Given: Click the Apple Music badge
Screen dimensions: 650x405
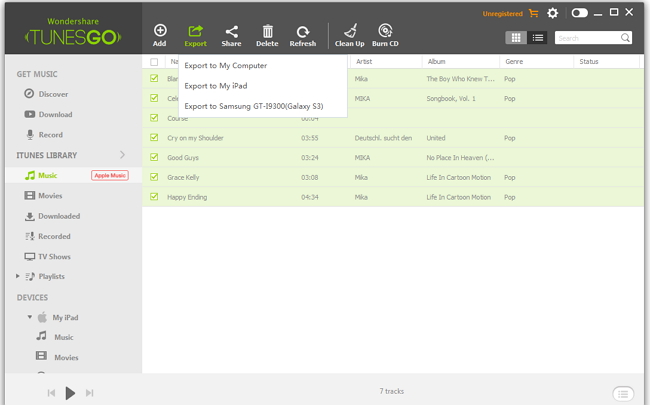Looking at the screenshot, I should pyautogui.click(x=110, y=175).
